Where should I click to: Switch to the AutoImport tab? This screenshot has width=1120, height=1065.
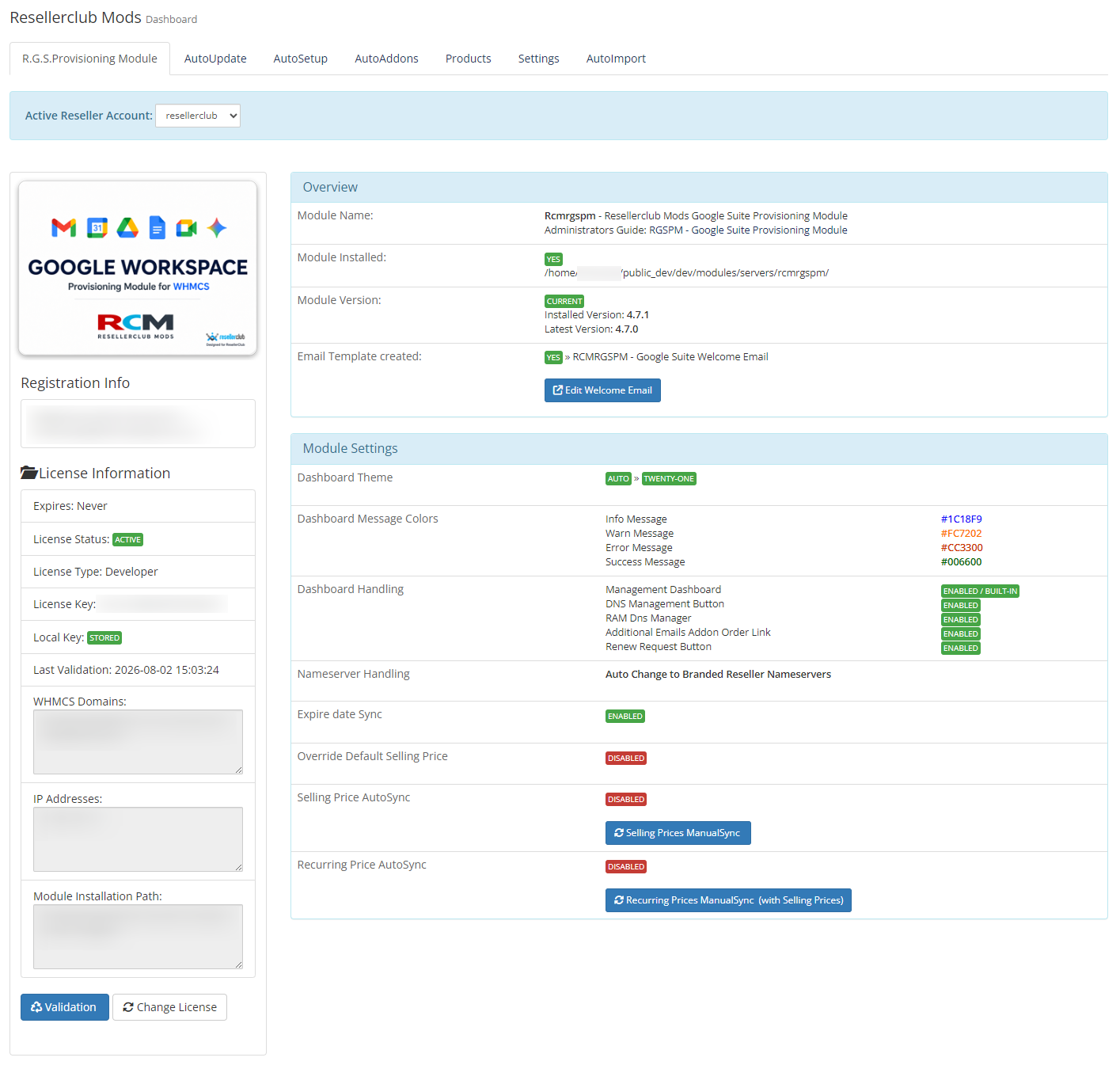[x=616, y=59]
